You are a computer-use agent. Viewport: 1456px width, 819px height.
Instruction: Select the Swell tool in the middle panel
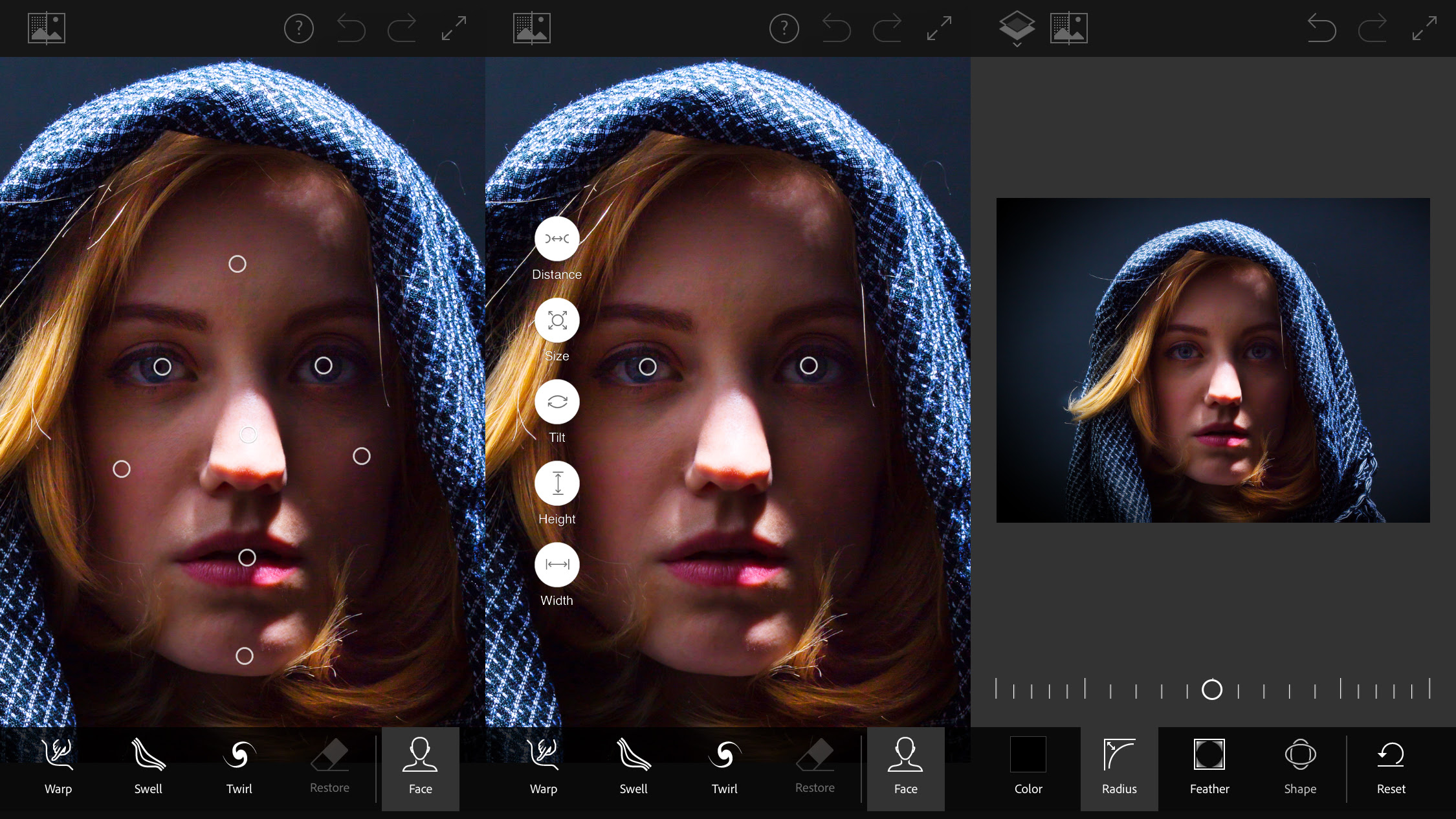pos(634,768)
